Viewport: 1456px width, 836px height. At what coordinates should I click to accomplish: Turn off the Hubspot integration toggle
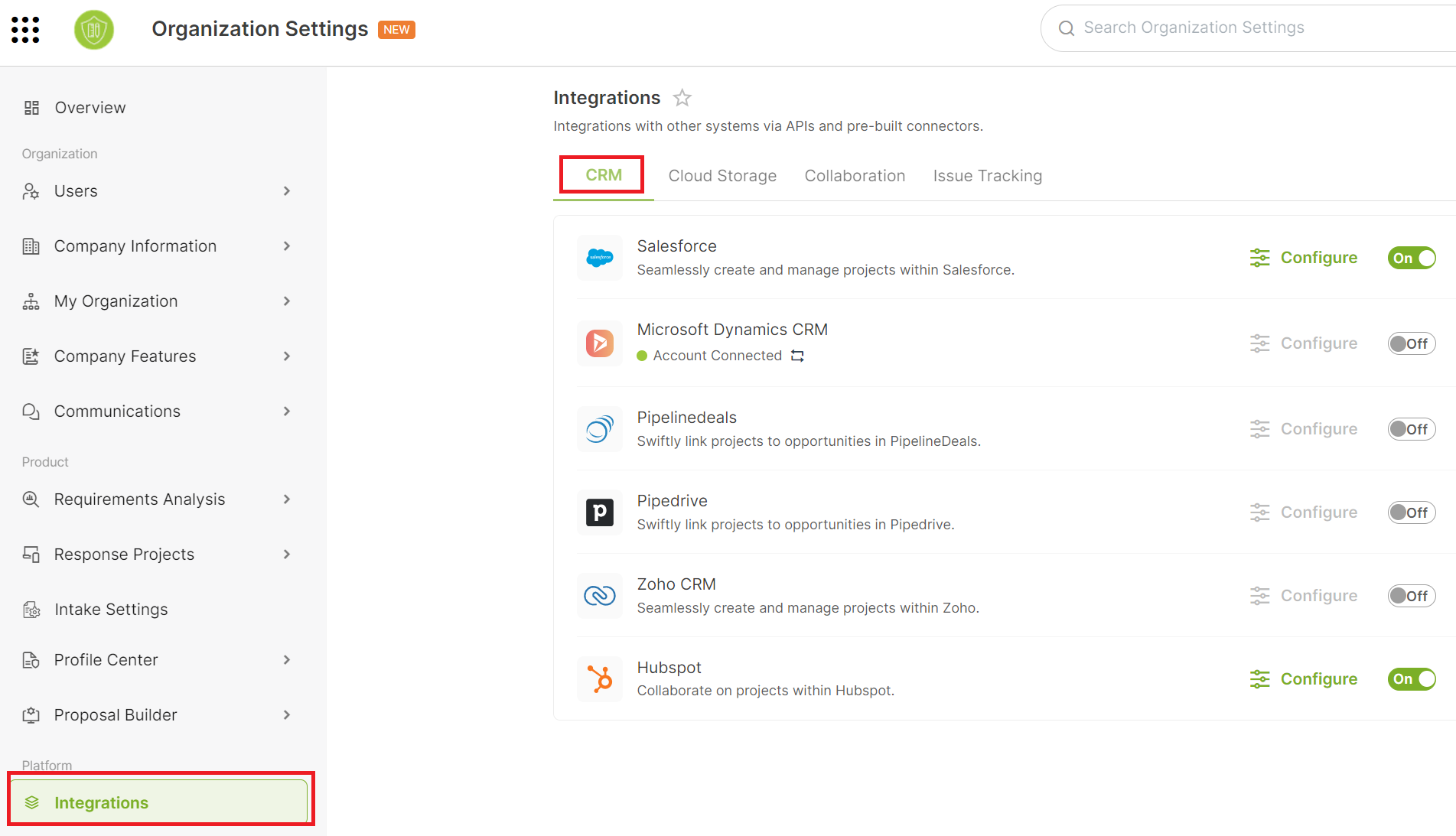pos(1412,679)
